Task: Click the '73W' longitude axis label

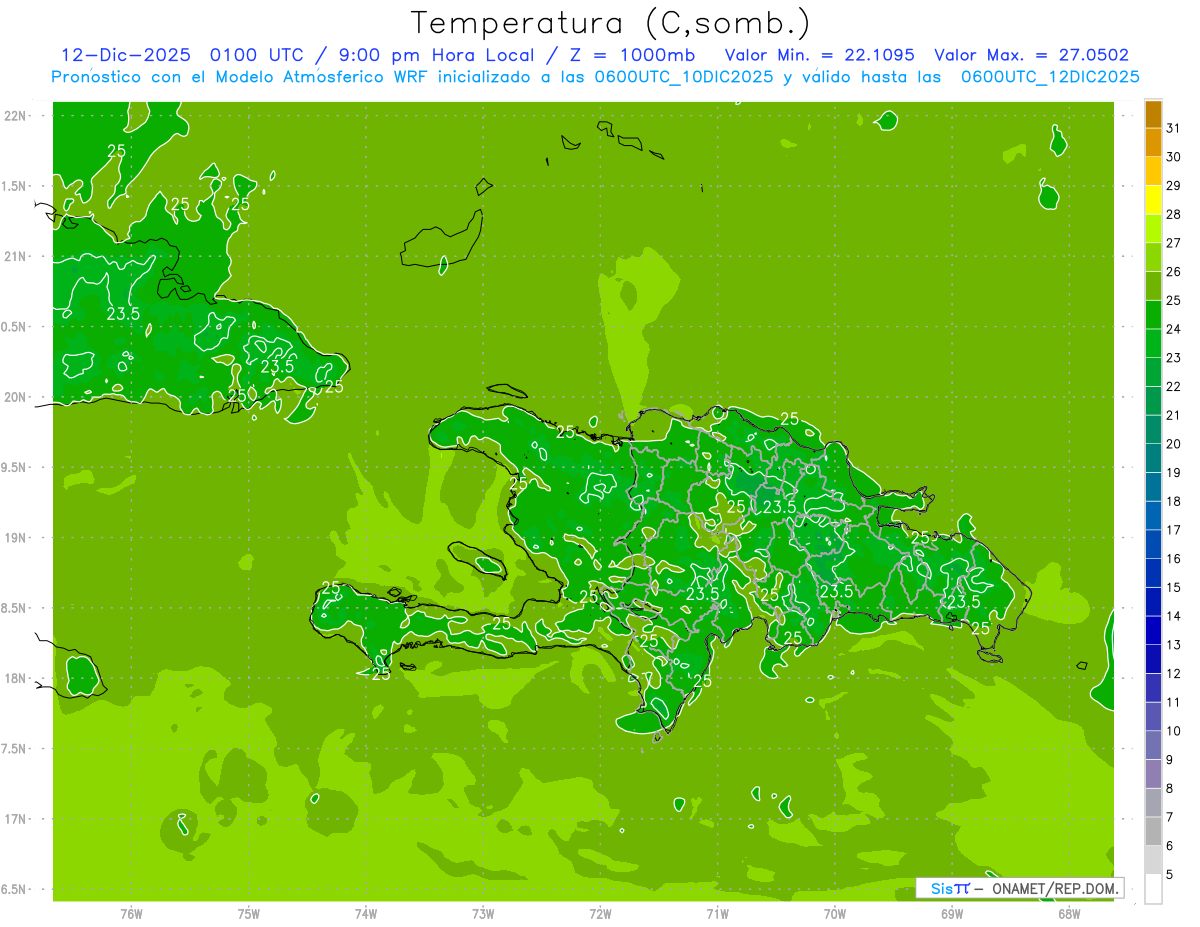Action: point(483,914)
